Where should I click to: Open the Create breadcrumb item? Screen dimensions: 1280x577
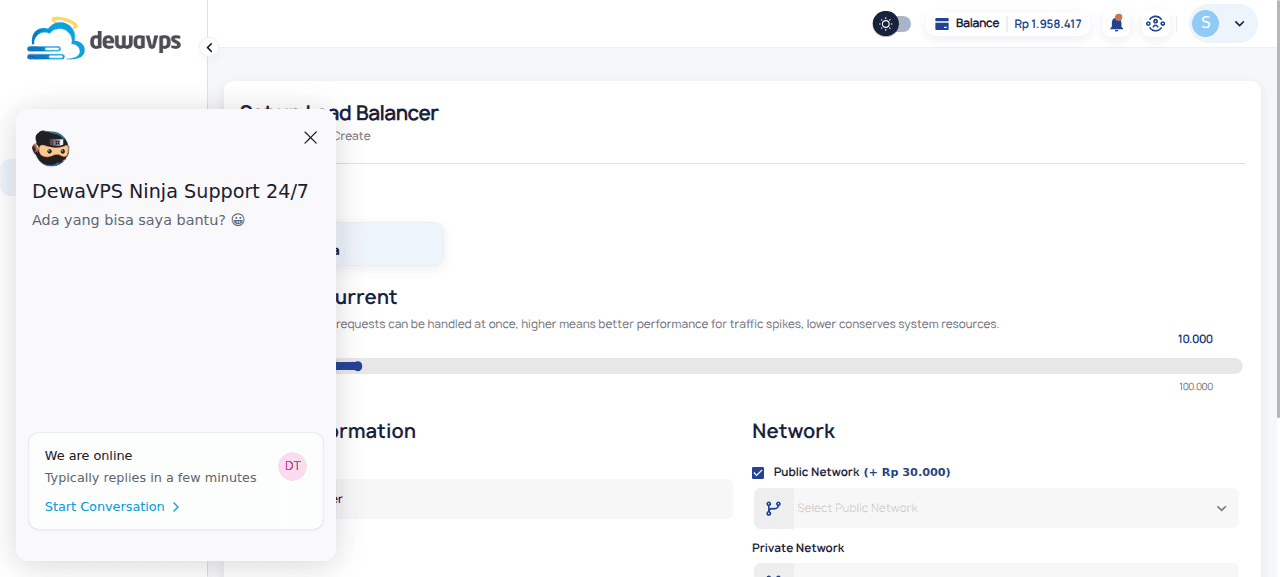point(351,135)
